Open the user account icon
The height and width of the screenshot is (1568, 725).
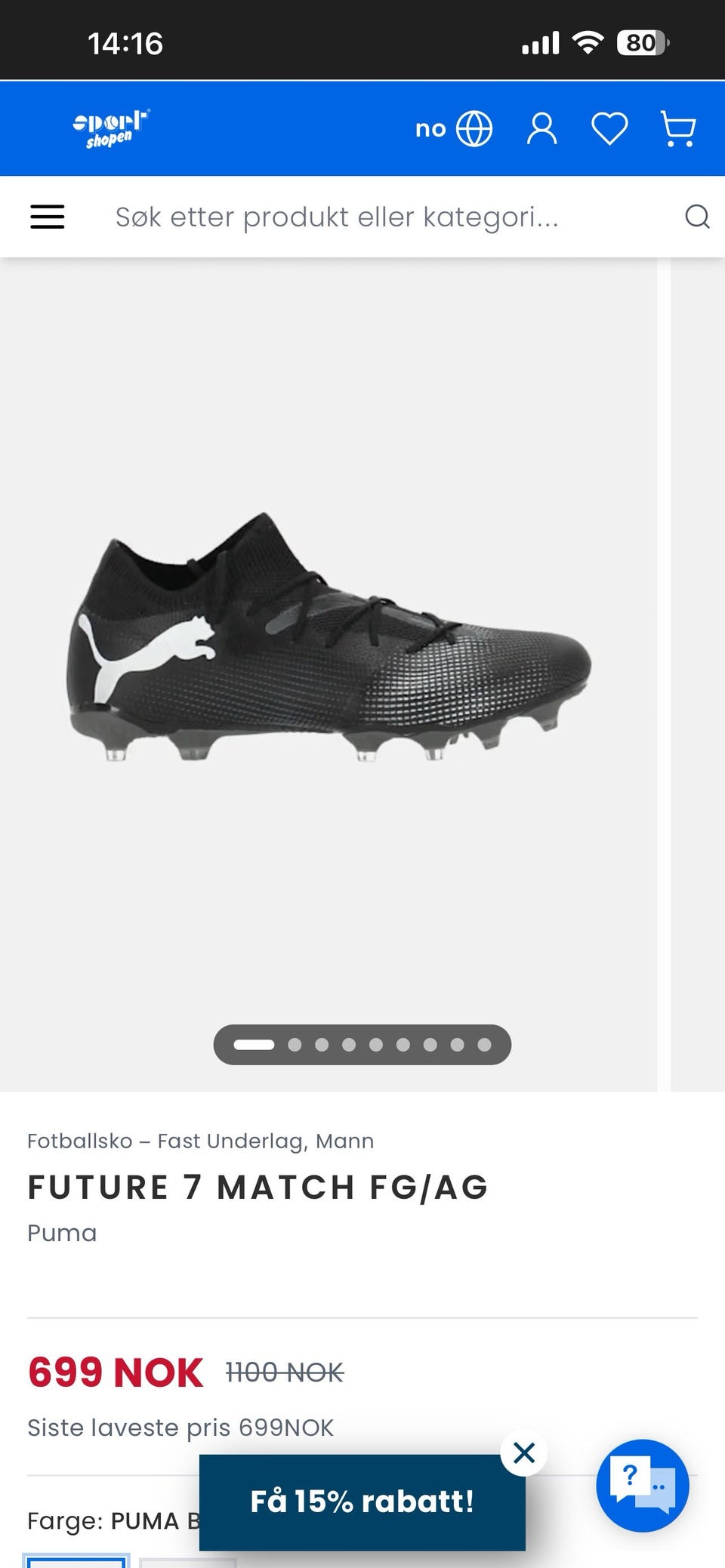coord(541,128)
